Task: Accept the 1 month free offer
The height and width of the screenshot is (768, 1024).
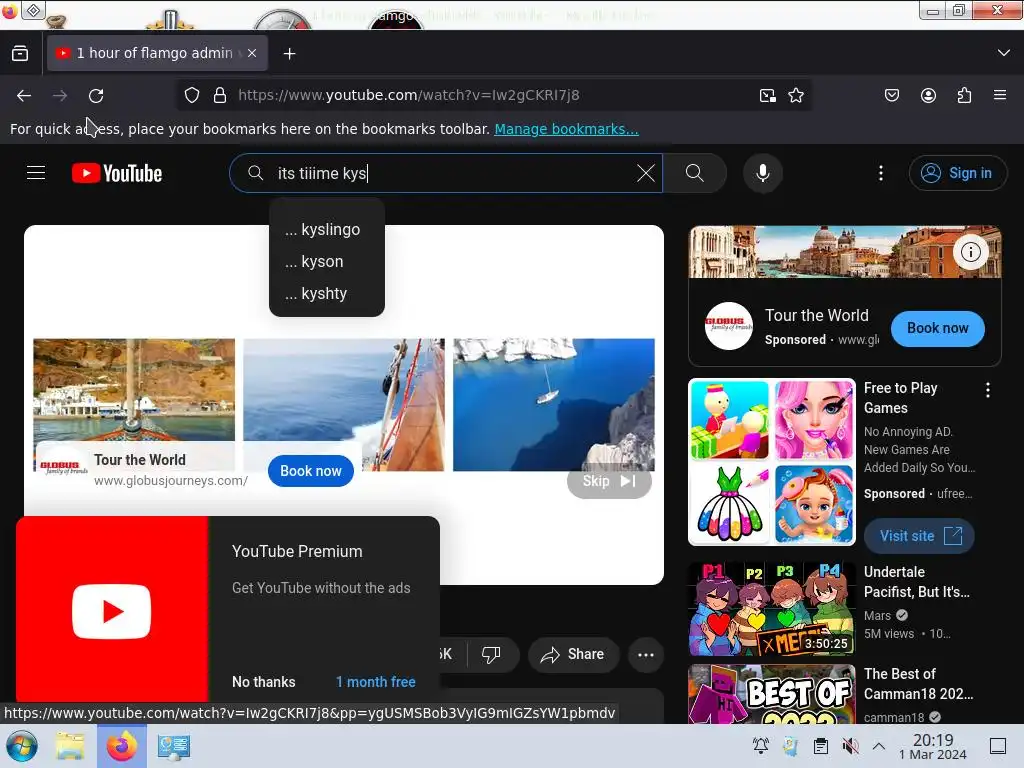Action: 376,682
